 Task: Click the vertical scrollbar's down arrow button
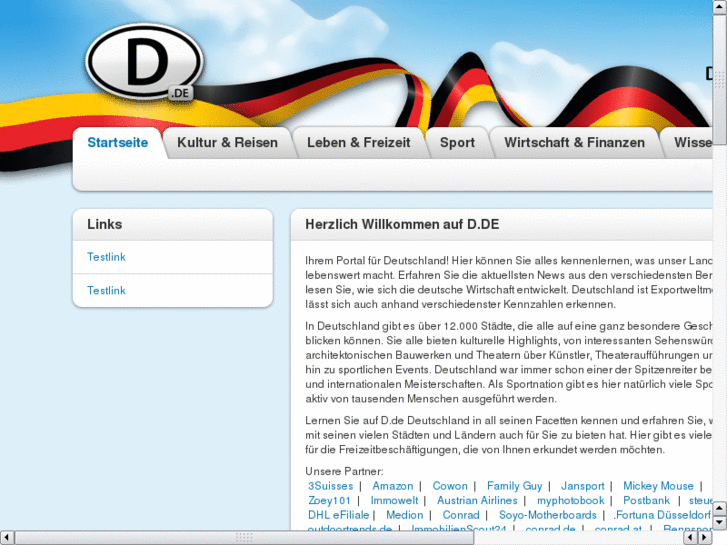pyautogui.click(x=720, y=523)
